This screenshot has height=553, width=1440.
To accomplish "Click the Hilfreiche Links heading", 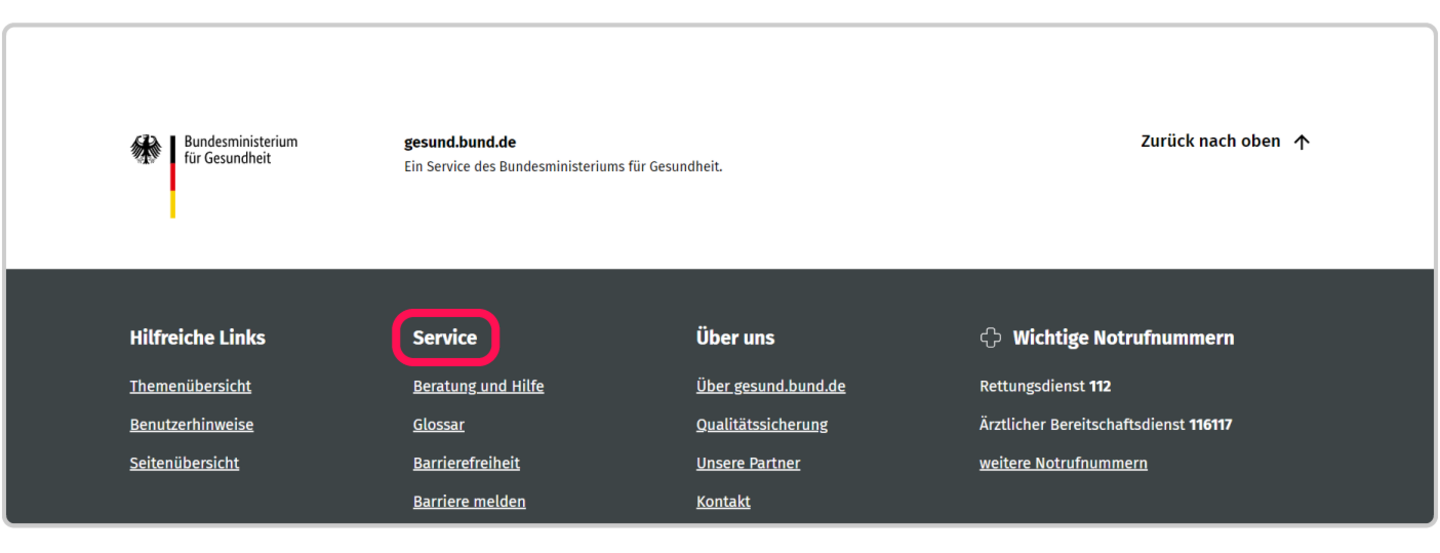I will 197,338.
